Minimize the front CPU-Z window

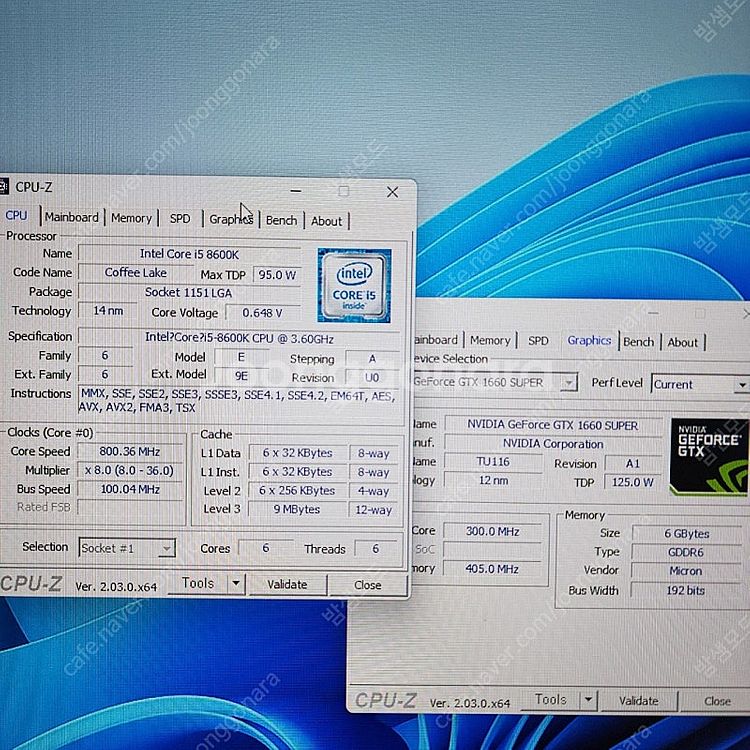296,191
